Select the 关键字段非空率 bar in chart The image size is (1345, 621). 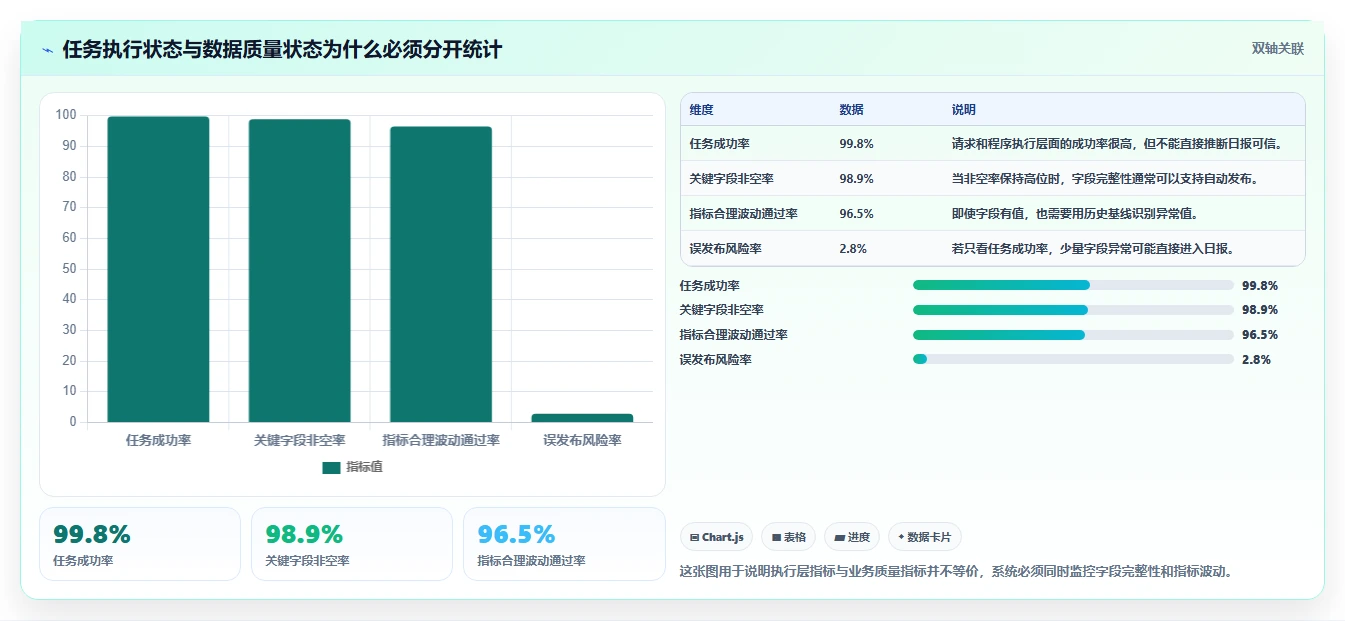tap(300, 270)
